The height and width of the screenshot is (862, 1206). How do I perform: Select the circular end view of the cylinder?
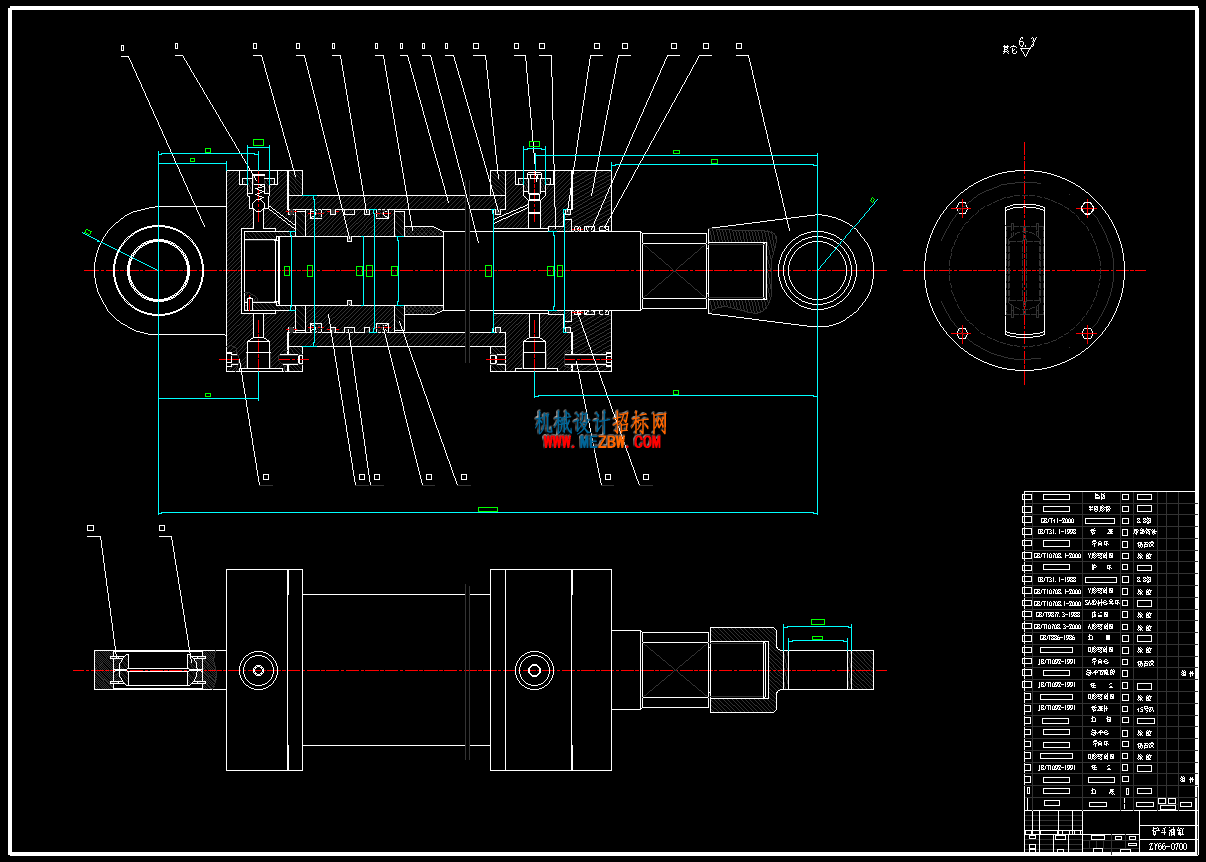(1025, 270)
